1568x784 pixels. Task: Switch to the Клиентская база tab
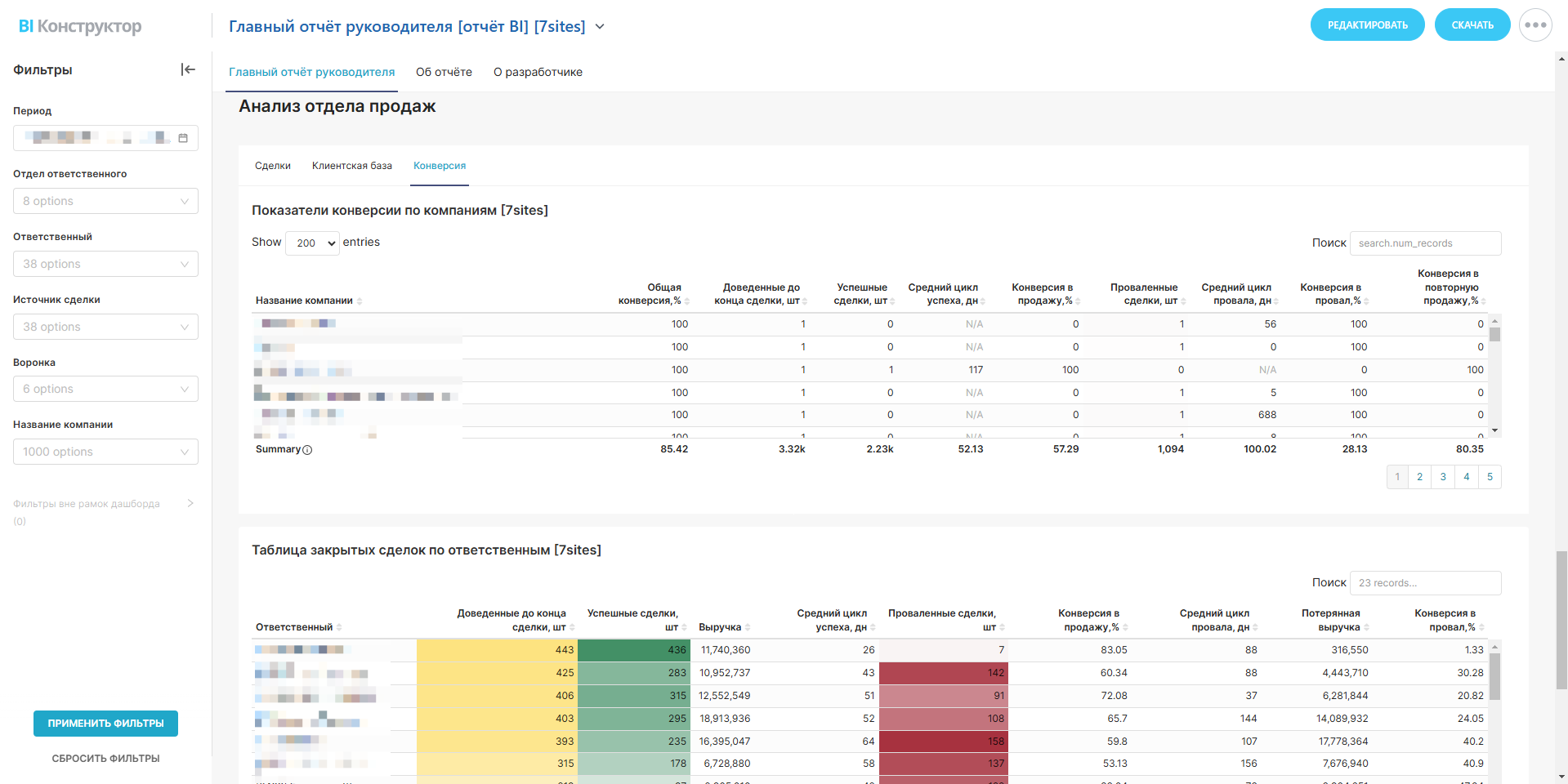pyautogui.click(x=351, y=166)
